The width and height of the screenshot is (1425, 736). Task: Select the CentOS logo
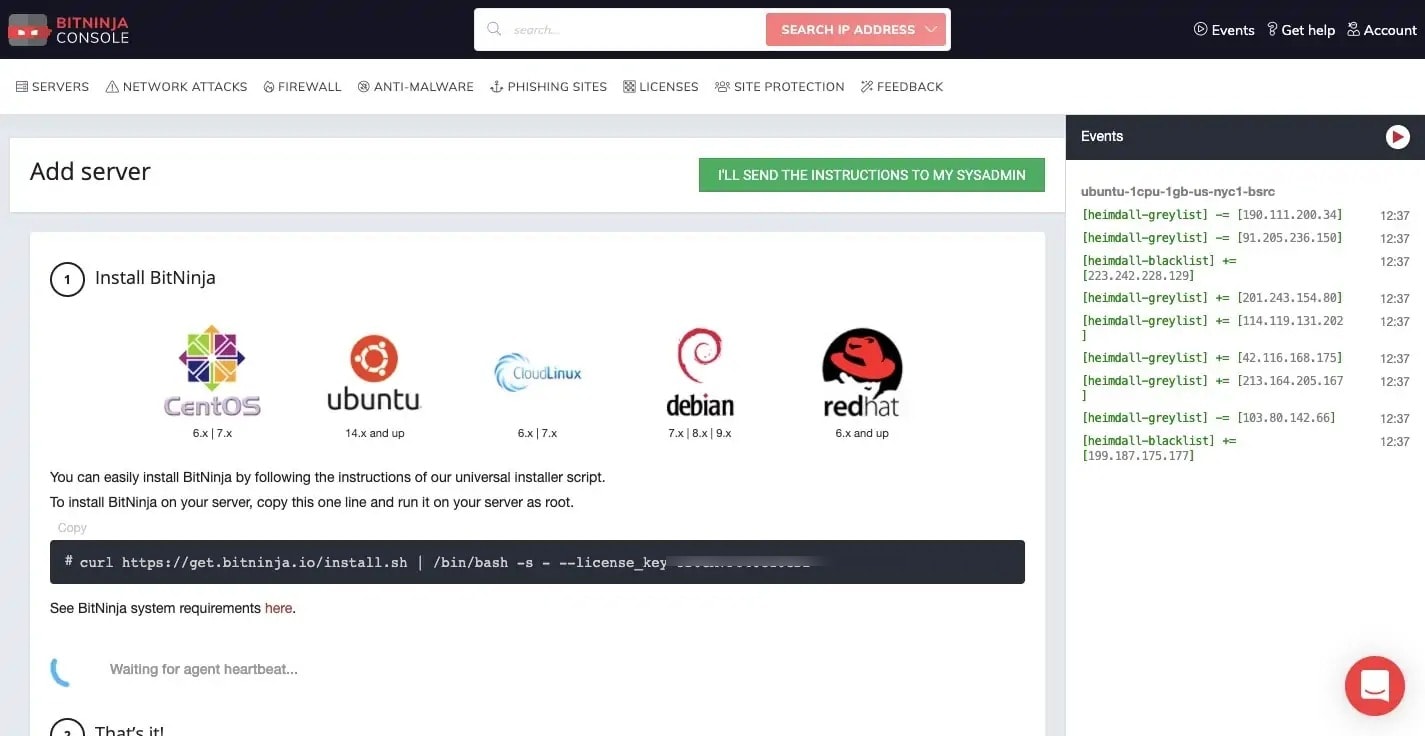click(x=212, y=371)
